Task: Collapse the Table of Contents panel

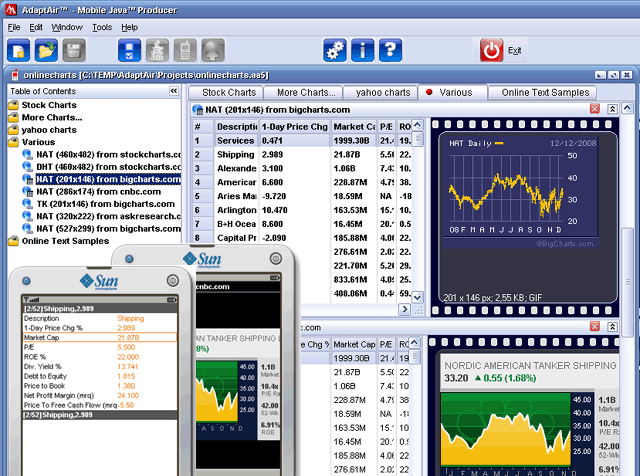Action: coord(174,91)
